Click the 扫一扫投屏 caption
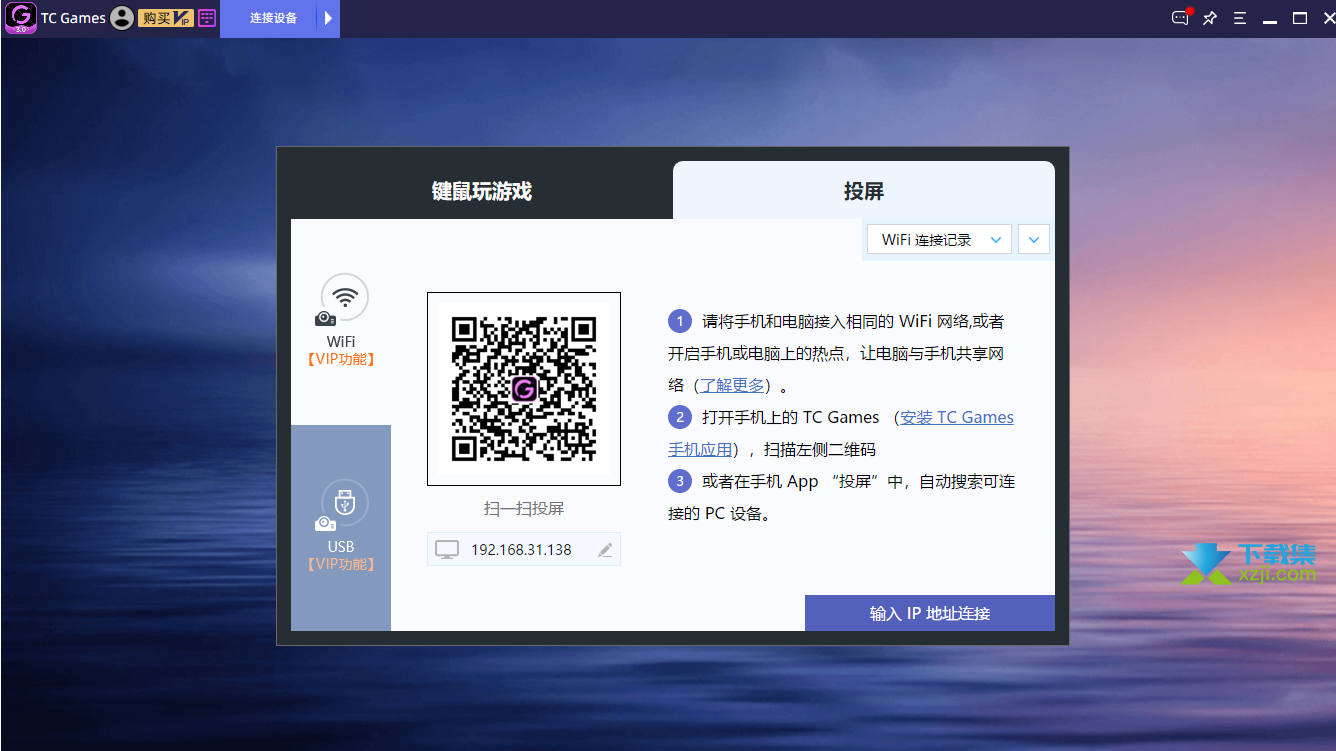The image size is (1336, 751). [524, 509]
